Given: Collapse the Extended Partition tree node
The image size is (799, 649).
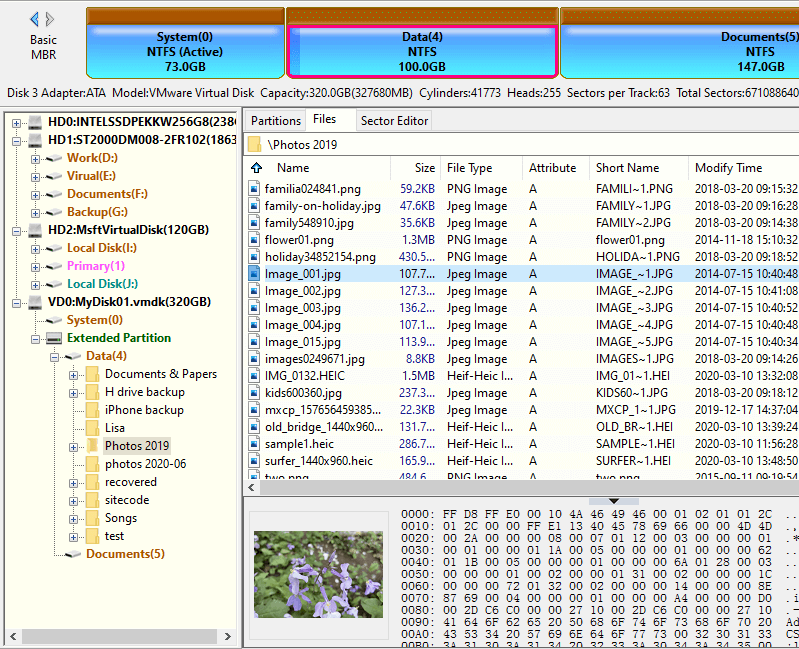Looking at the screenshot, I should [x=35, y=338].
